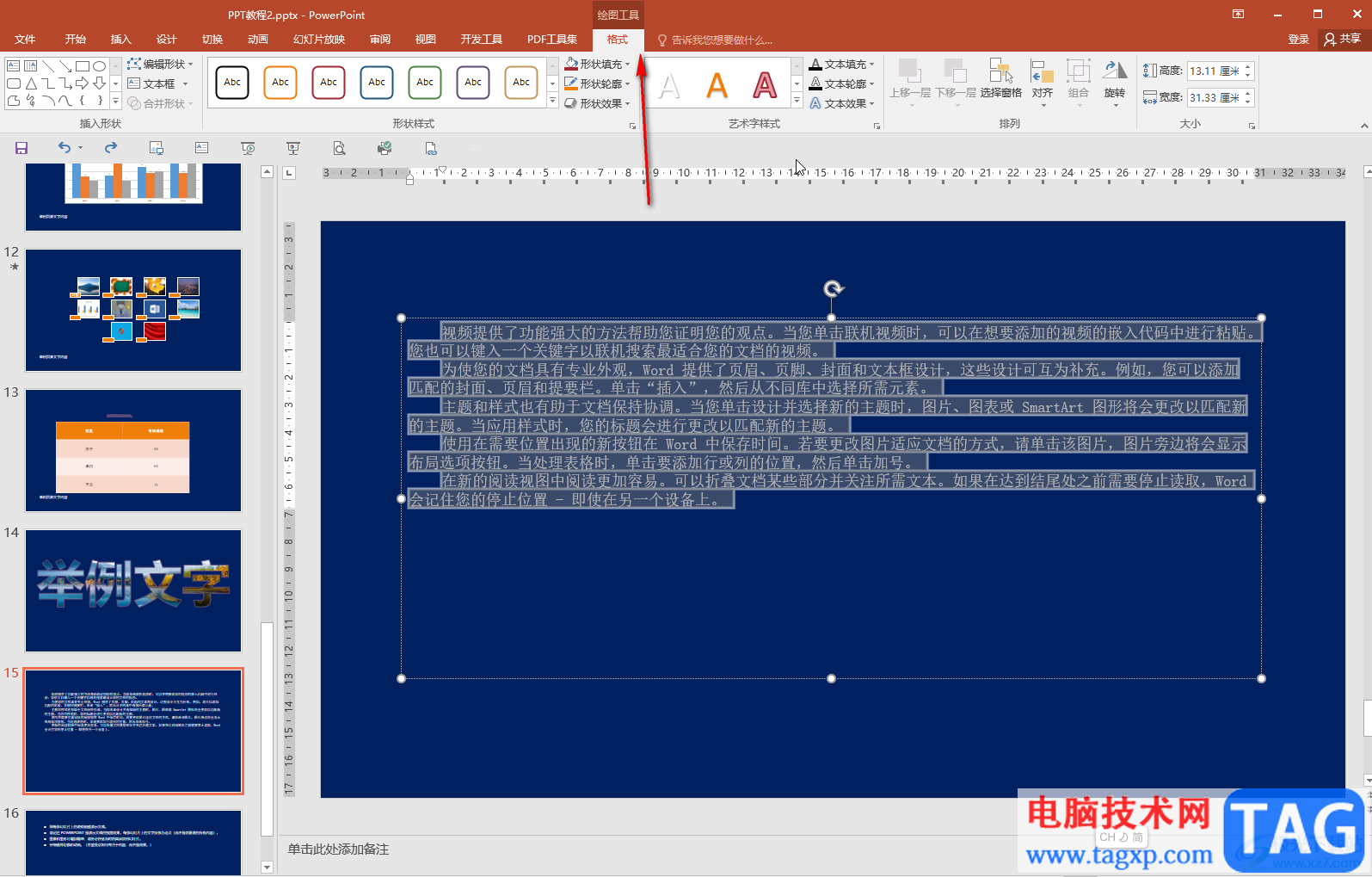Select the triangle shape in shapes gallery
Image resolution: width=1372 pixels, height=877 pixels.
pyautogui.click(x=31, y=83)
